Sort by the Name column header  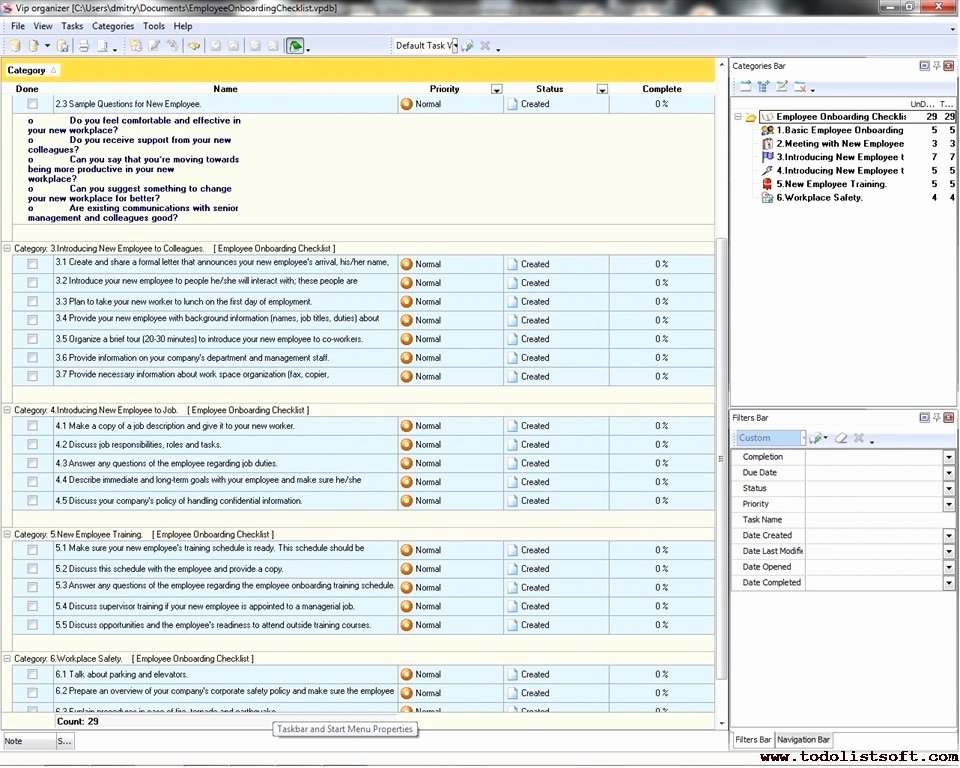tap(225, 89)
